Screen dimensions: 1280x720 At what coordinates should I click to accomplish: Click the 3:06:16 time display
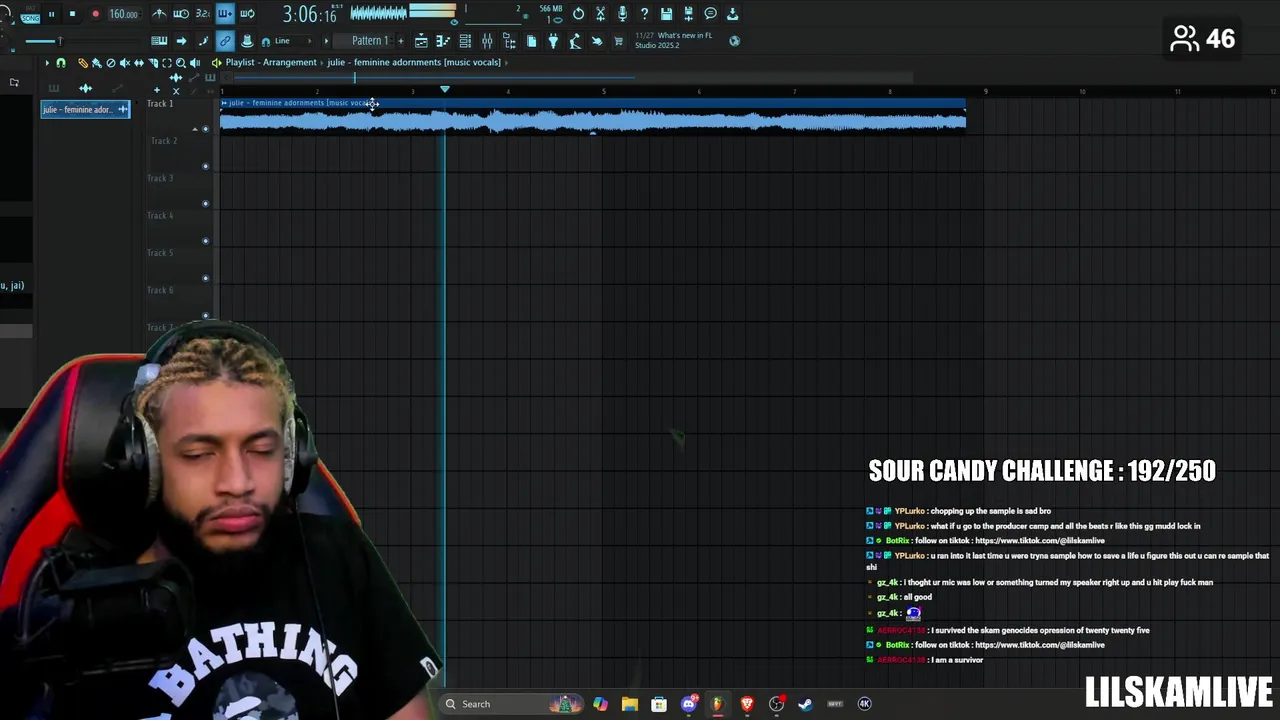click(x=309, y=14)
